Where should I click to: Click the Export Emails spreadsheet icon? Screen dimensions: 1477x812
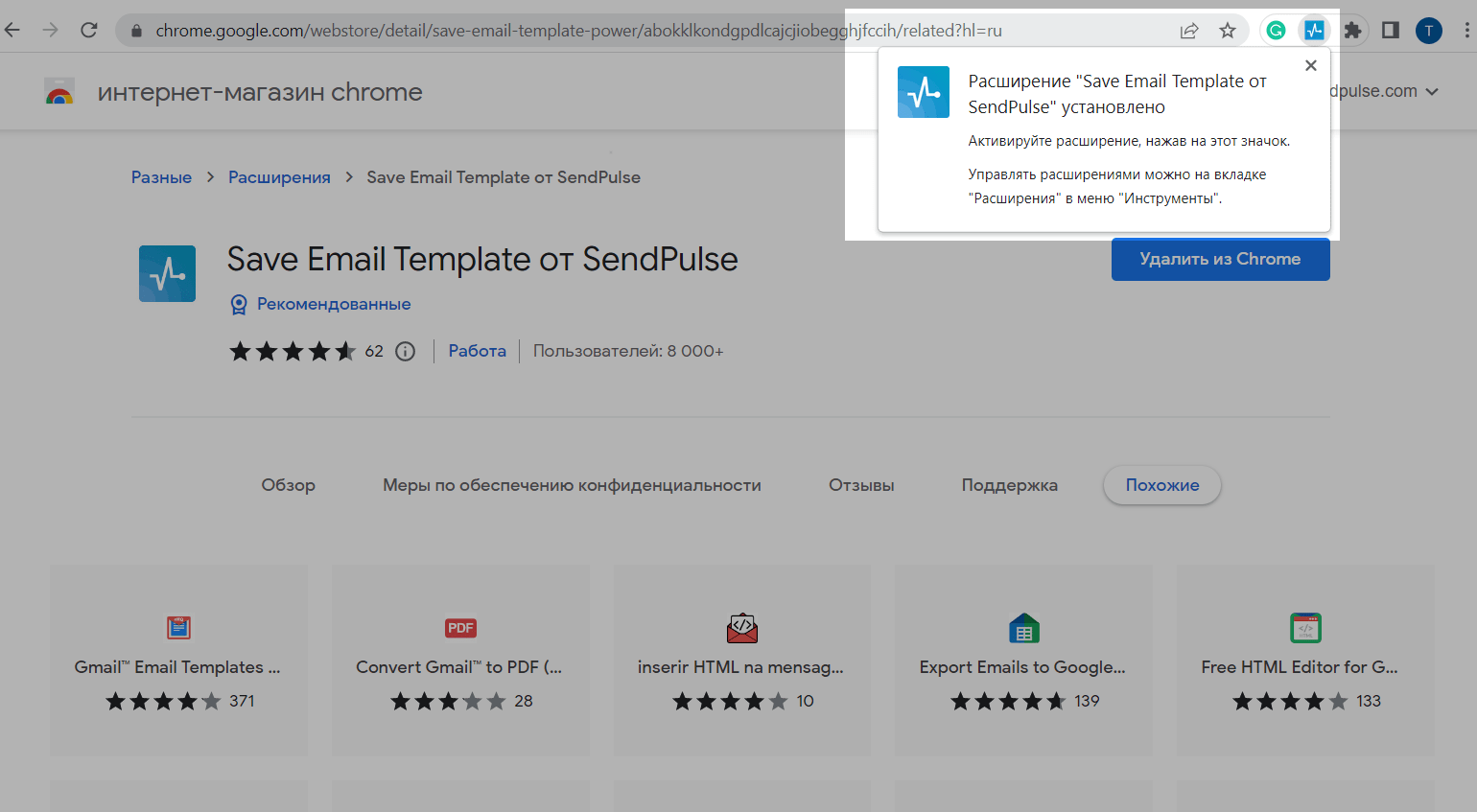pyautogui.click(x=1024, y=628)
